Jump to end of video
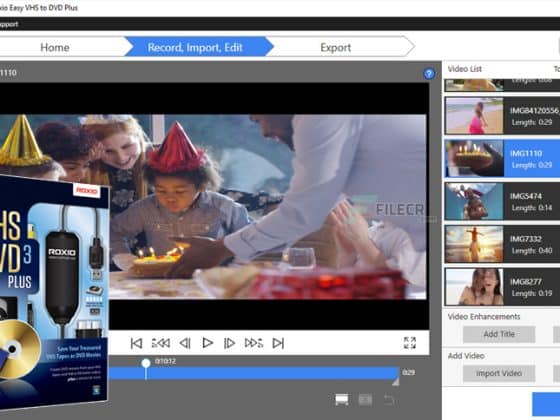 pos(278,343)
